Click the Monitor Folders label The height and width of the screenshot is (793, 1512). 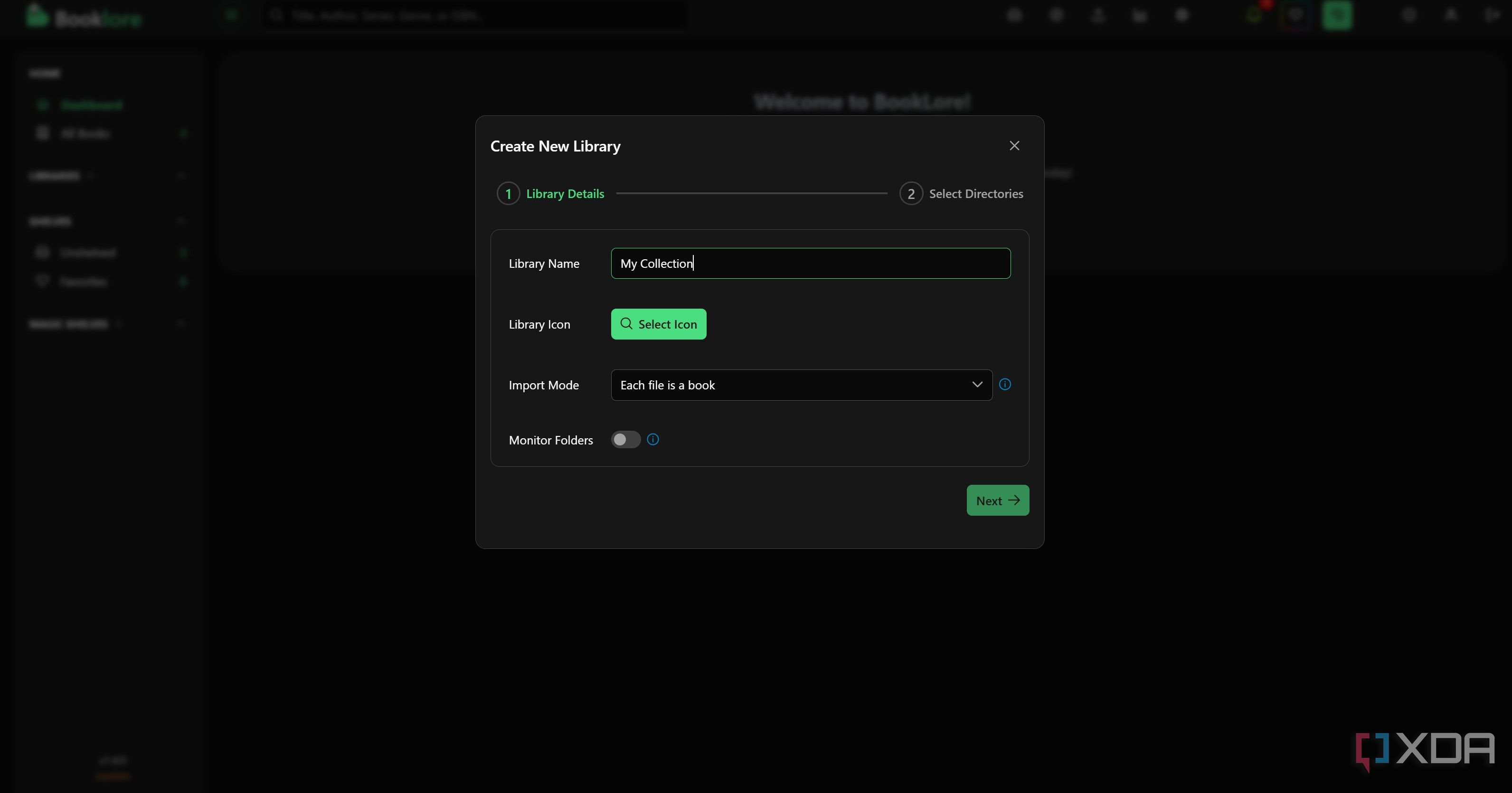tap(550, 440)
